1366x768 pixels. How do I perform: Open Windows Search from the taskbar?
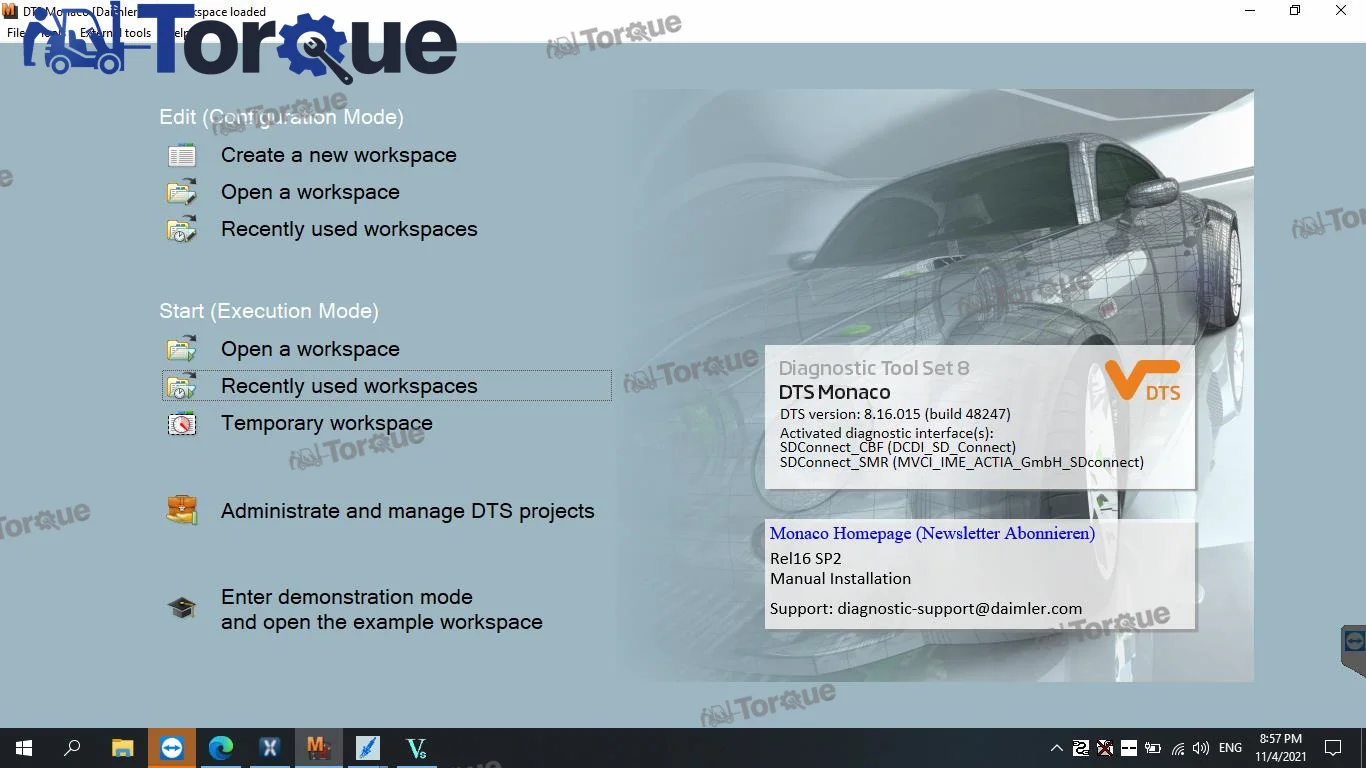[x=72, y=748]
